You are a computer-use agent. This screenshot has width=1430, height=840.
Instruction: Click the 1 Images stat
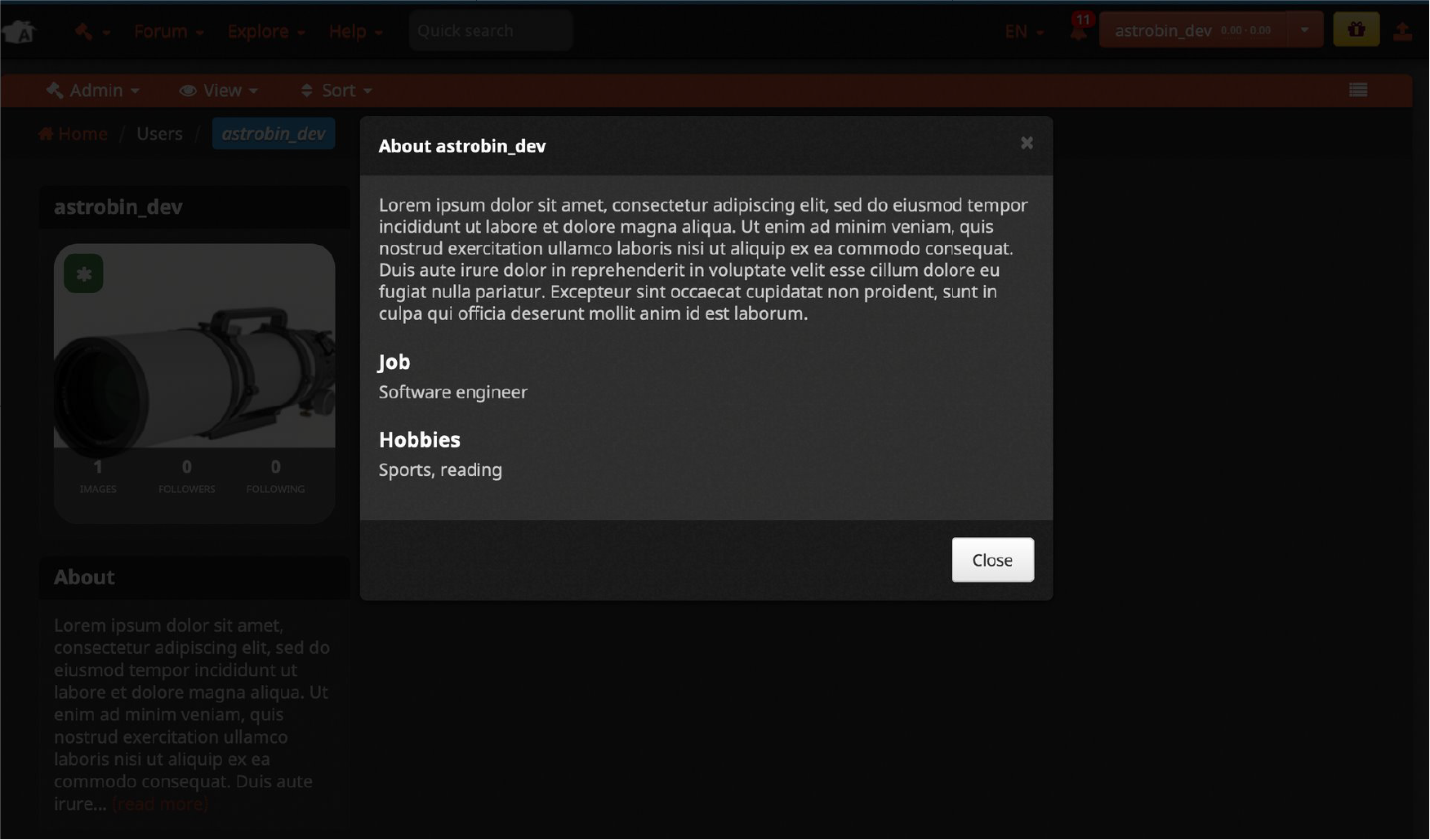[x=98, y=476]
